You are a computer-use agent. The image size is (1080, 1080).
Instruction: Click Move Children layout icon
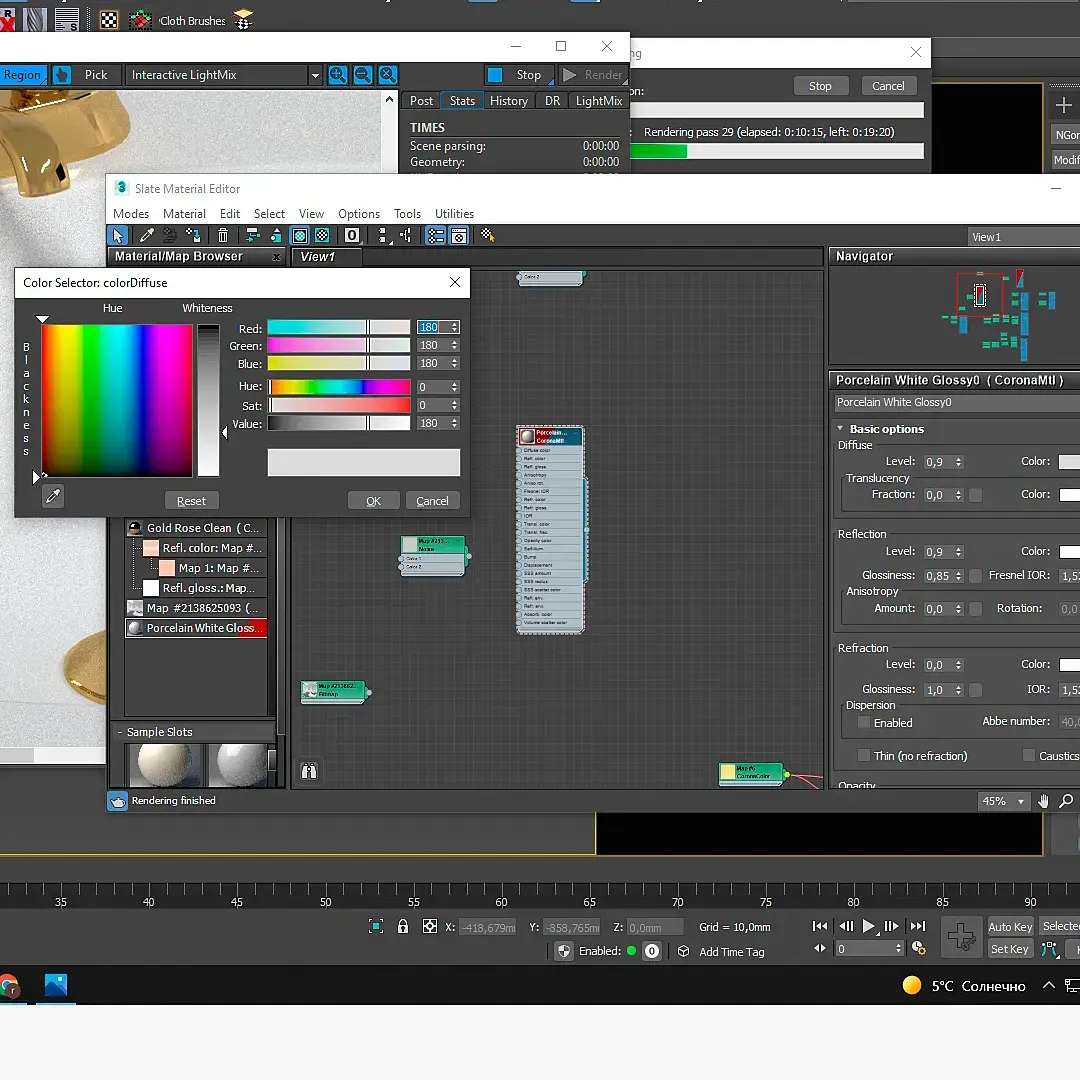pyautogui.click(x=252, y=236)
